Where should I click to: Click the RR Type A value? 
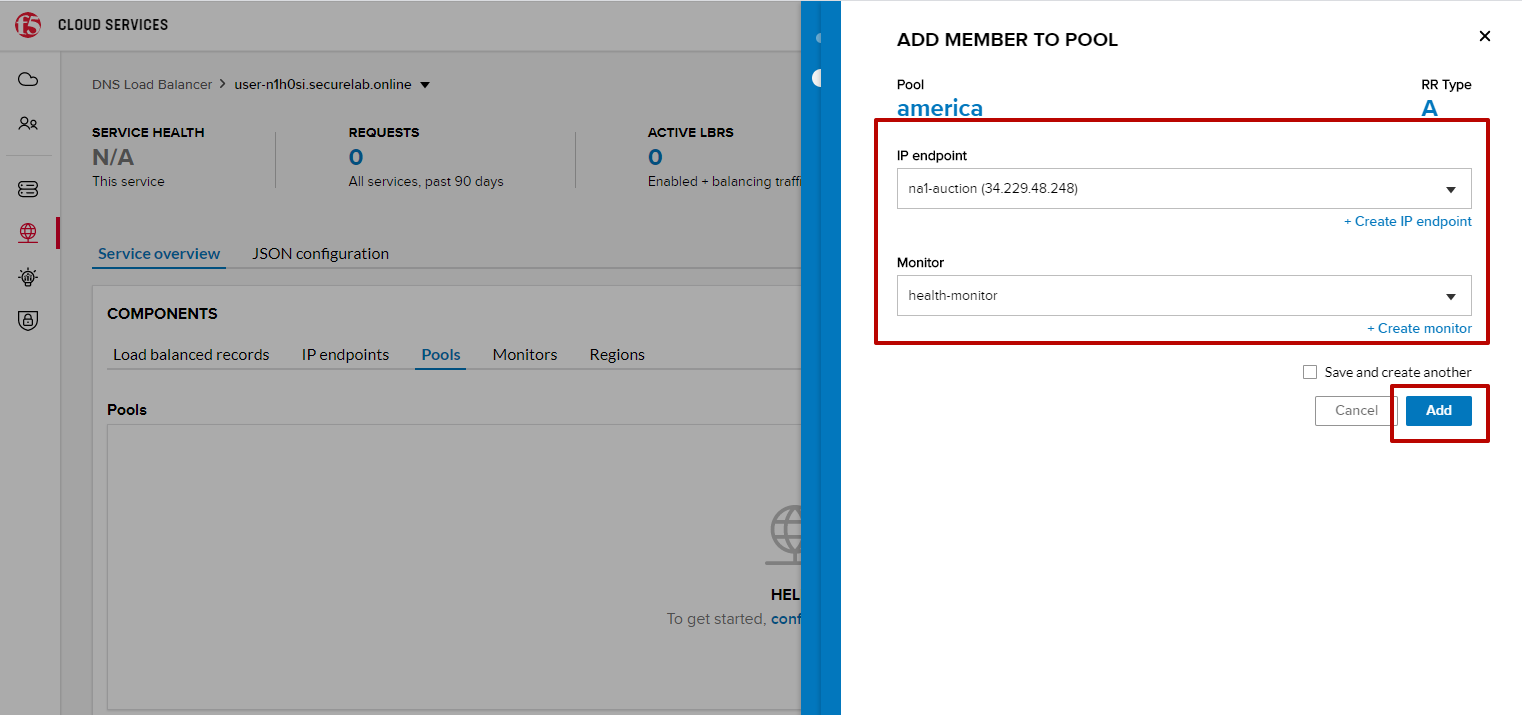[1430, 108]
